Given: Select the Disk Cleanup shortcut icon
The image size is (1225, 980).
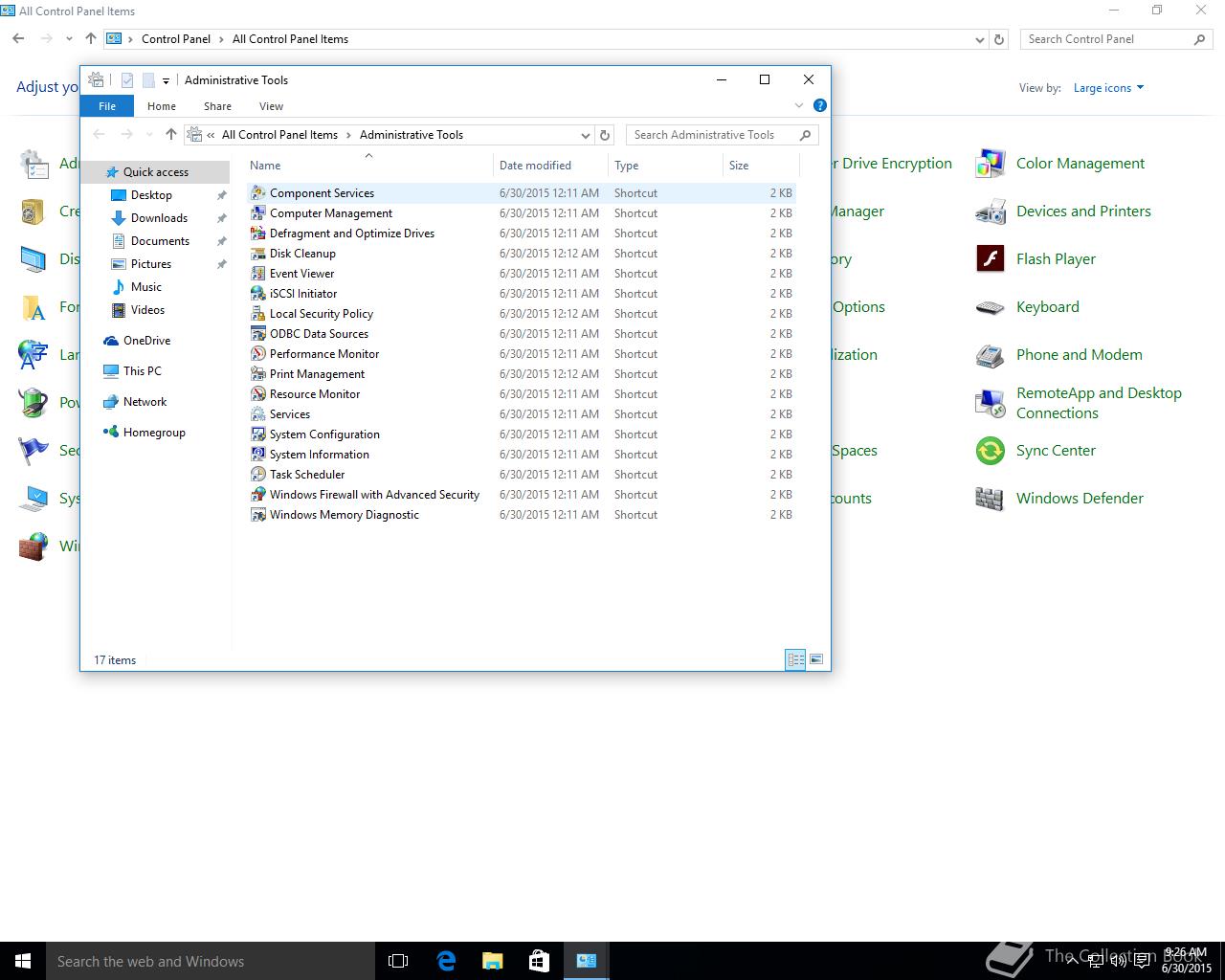Looking at the screenshot, I should (258, 253).
